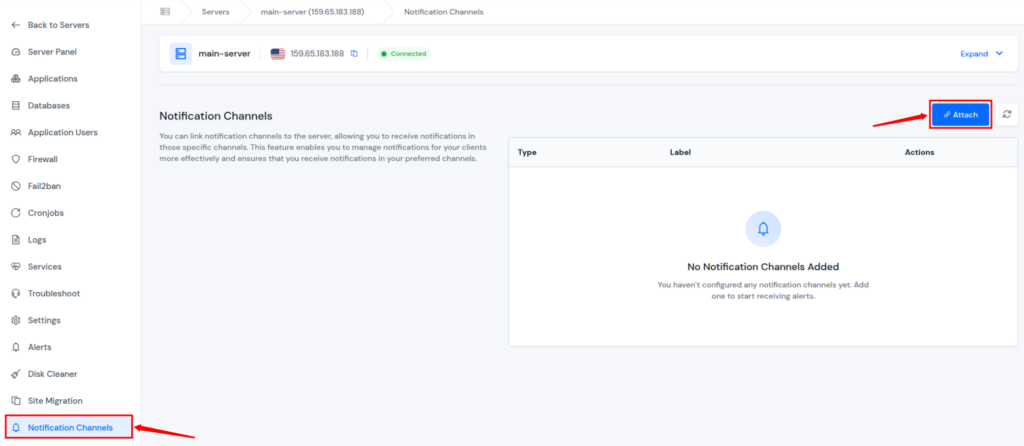The width and height of the screenshot is (1024, 446).
Task: Click the Connected status badge
Action: tap(404, 54)
